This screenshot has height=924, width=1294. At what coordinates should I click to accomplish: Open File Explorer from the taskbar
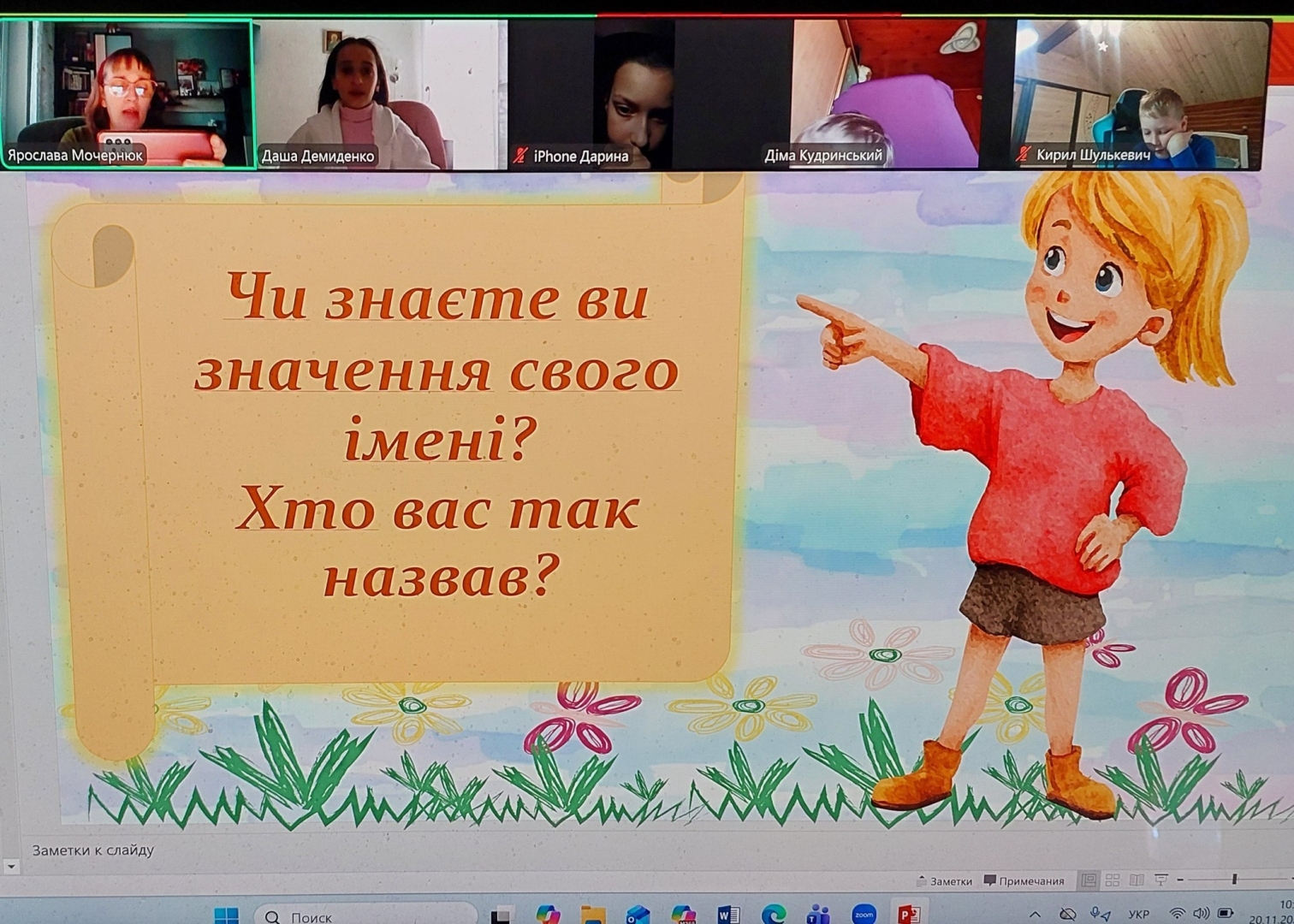pos(593,915)
